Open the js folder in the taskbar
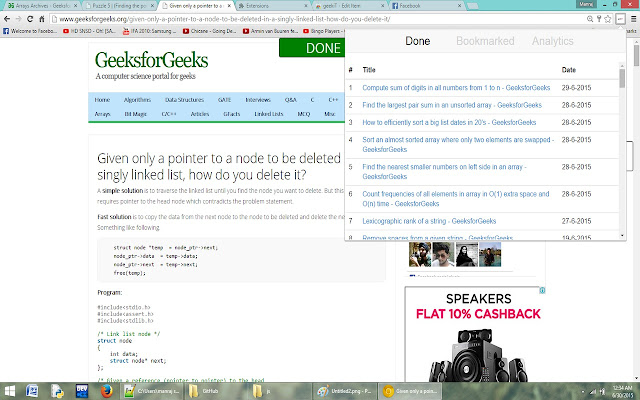The height and width of the screenshot is (400, 640). coord(278,391)
